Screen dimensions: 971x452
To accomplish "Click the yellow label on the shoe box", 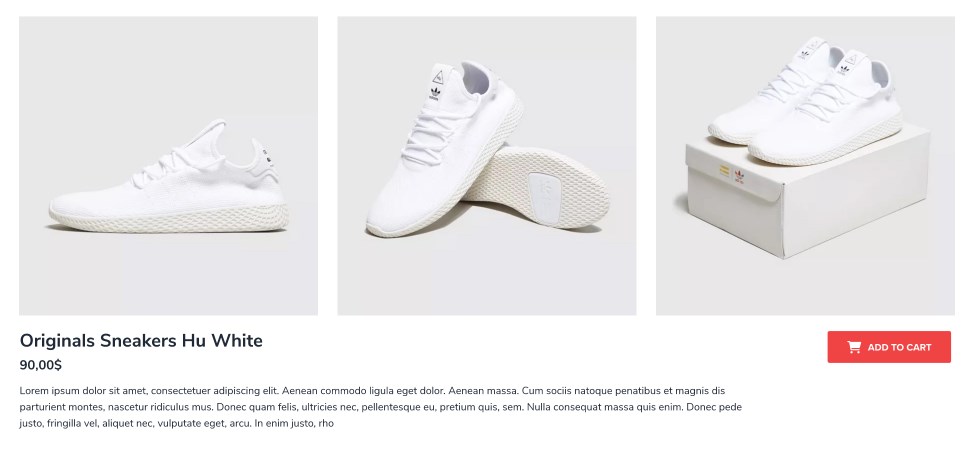I will (724, 170).
